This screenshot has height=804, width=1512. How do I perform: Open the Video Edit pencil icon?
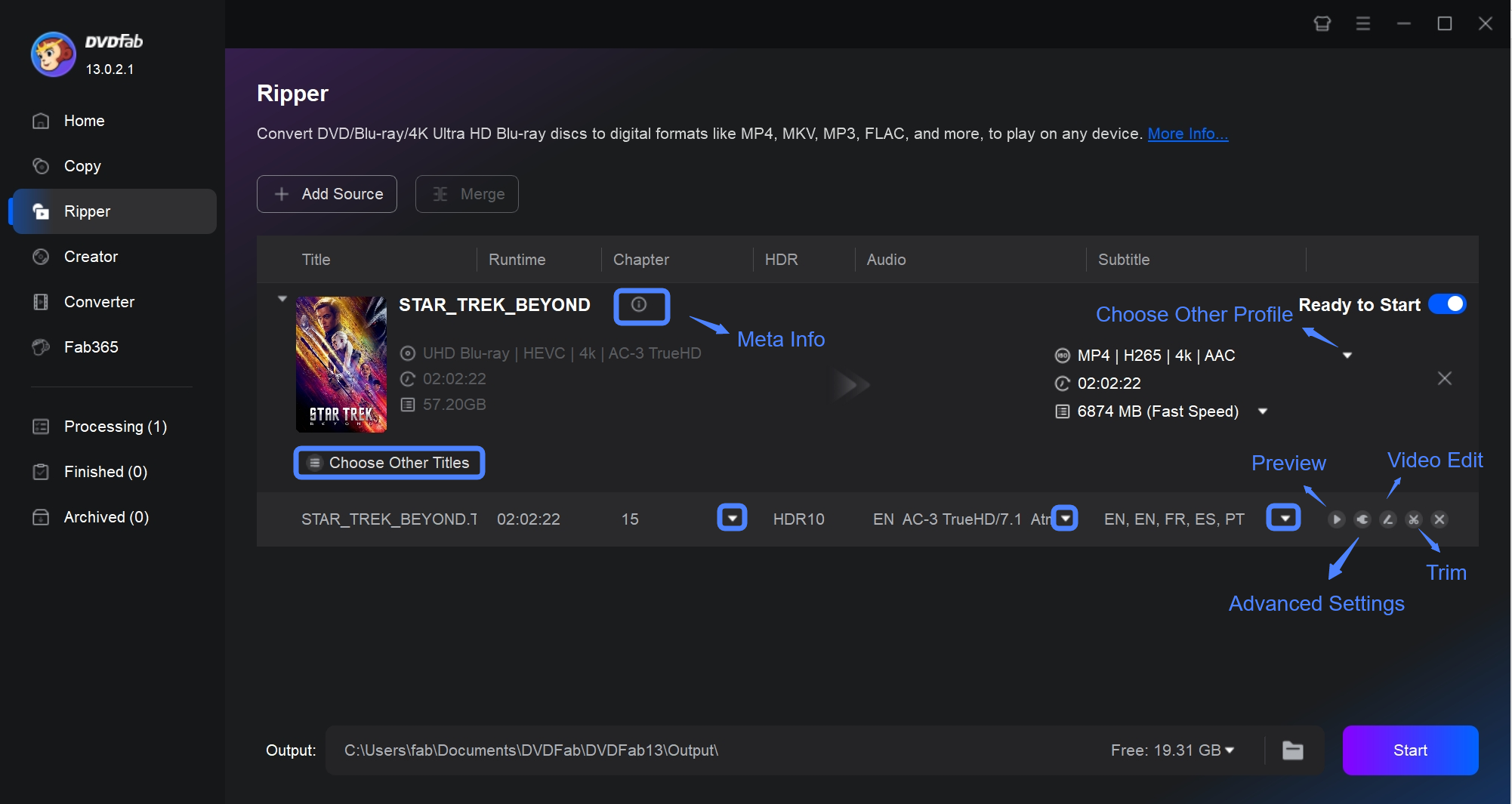tap(1388, 519)
